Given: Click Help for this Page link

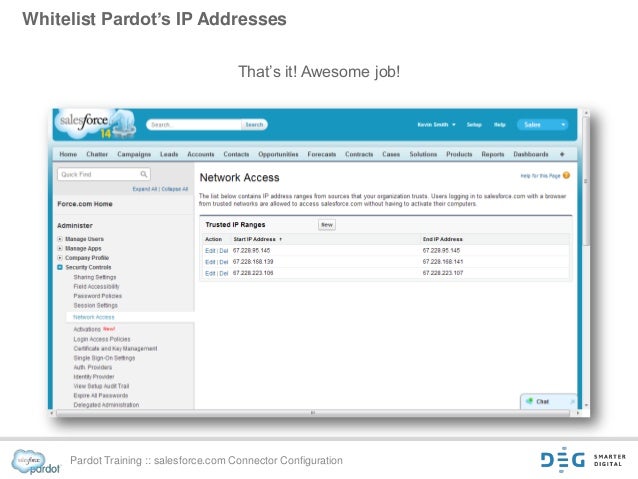Looking at the screenshot, I should point(540,176).
